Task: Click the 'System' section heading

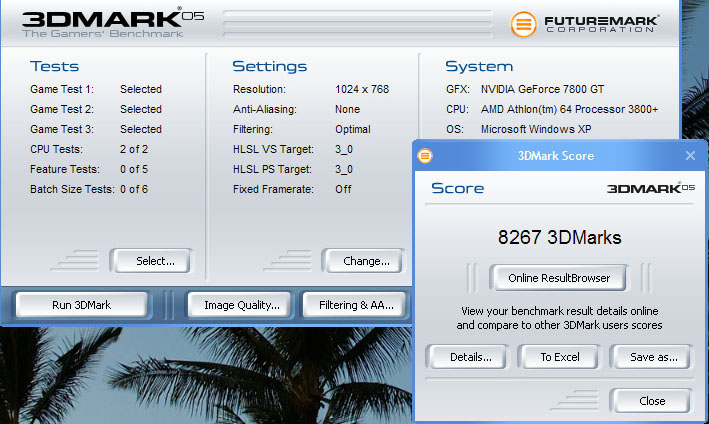Action: tap(479, 66)
